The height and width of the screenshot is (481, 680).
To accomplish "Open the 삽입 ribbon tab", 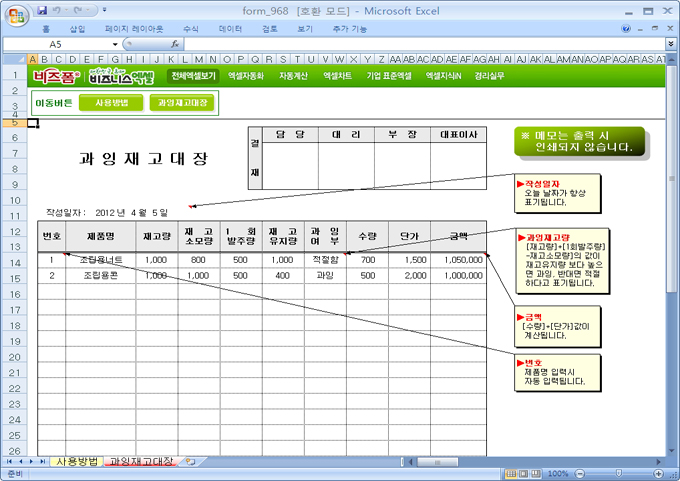I will 78,29.
